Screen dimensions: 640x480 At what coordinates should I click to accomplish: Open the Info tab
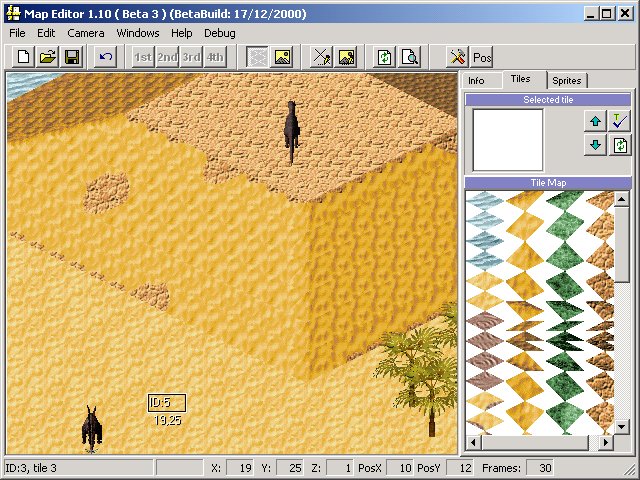[x=477, y=80]
